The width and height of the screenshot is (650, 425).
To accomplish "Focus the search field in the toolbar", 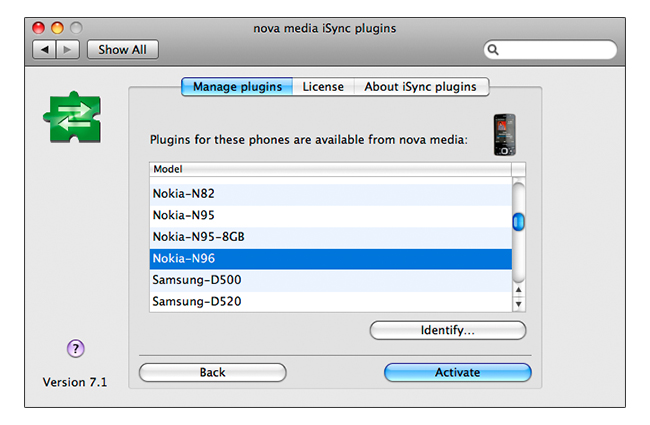I will tap(550, 50).
